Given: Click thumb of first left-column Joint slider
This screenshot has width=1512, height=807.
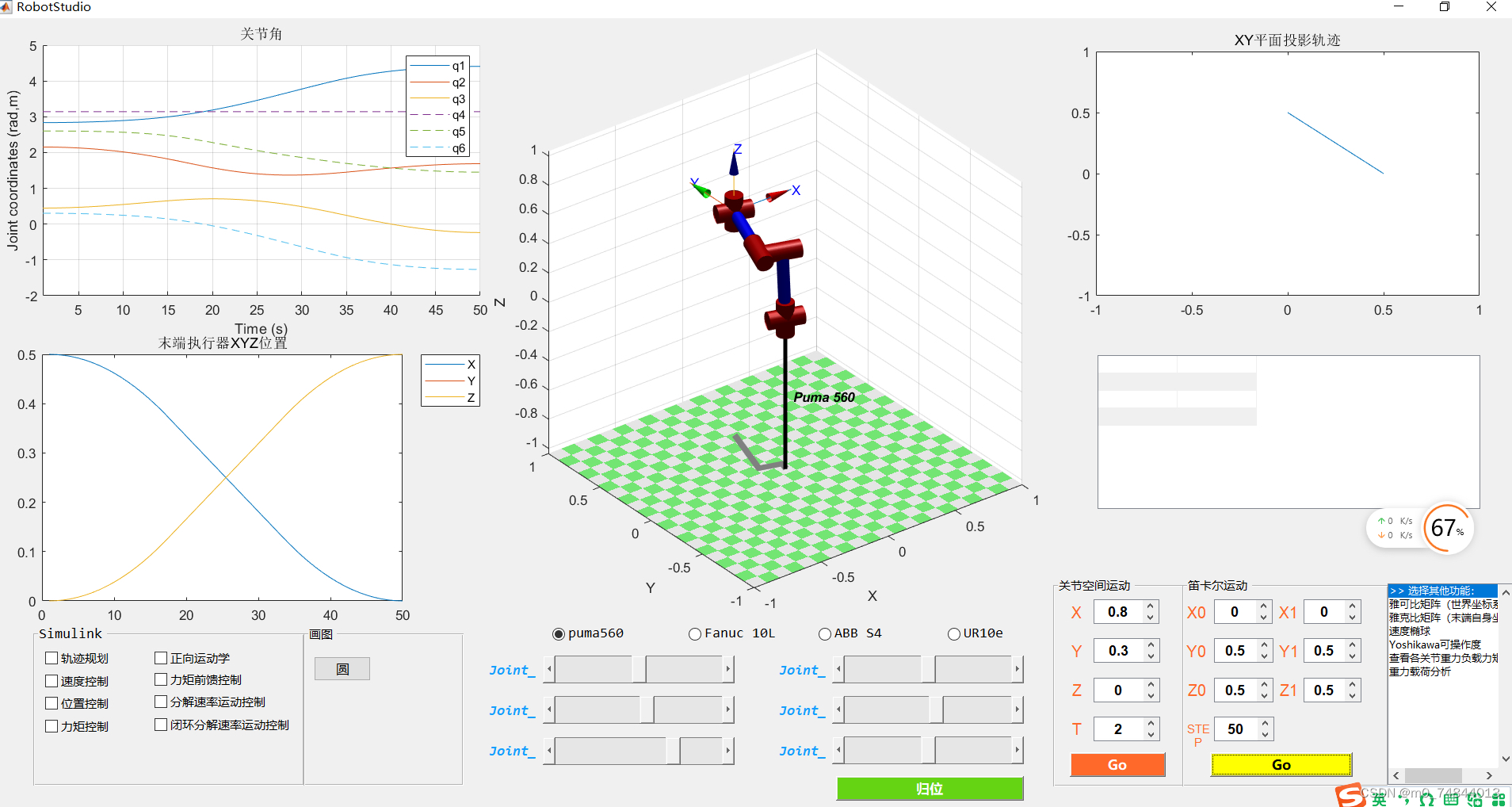Looking at the screenshot, I should click(x=639, y=670).
